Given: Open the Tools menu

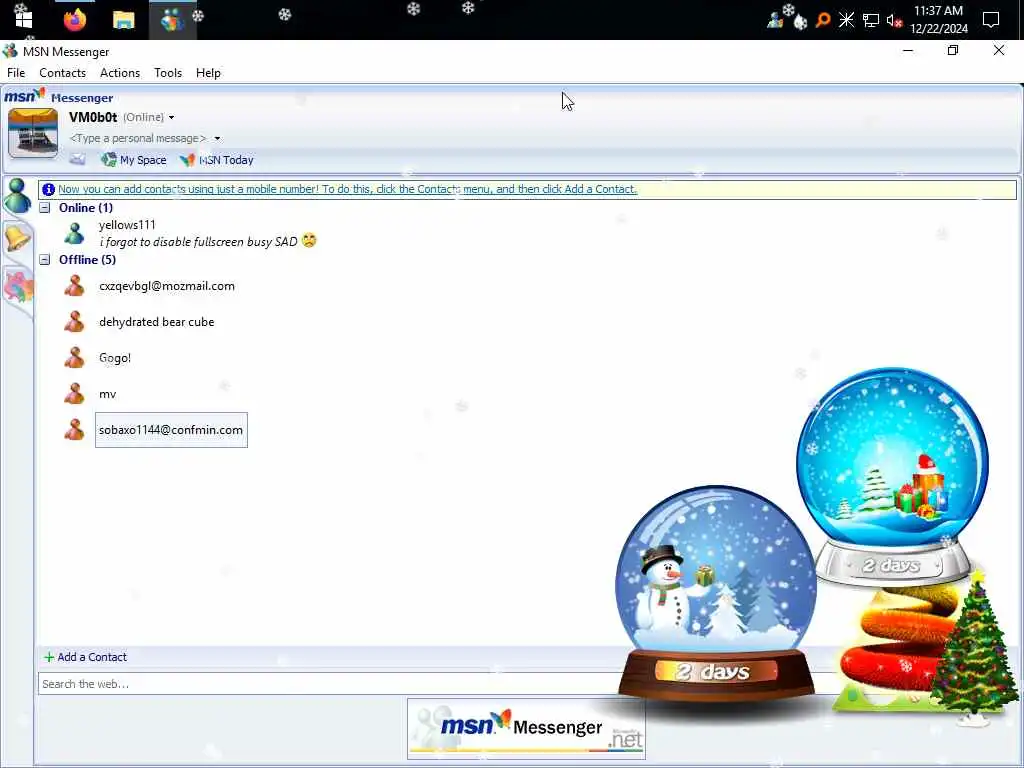Looking at the screenshot, I should [168, 72].
